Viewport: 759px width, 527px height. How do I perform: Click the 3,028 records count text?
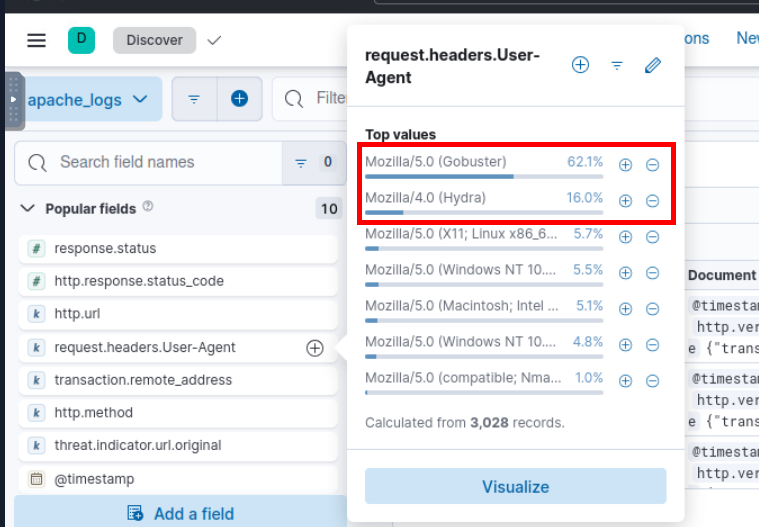[x=489, y=423]
